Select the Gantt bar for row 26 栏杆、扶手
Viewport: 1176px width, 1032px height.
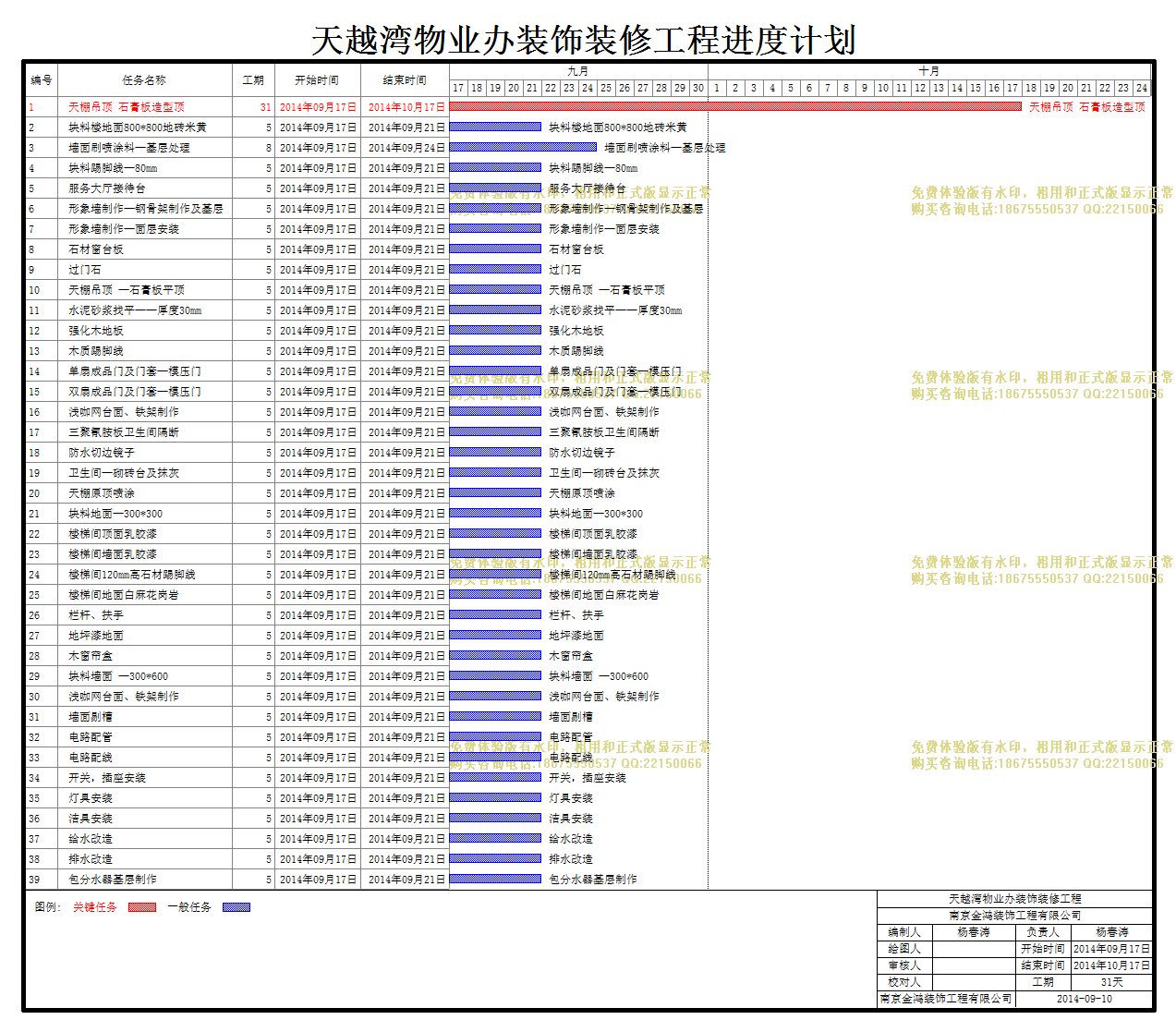pos(495,615)
